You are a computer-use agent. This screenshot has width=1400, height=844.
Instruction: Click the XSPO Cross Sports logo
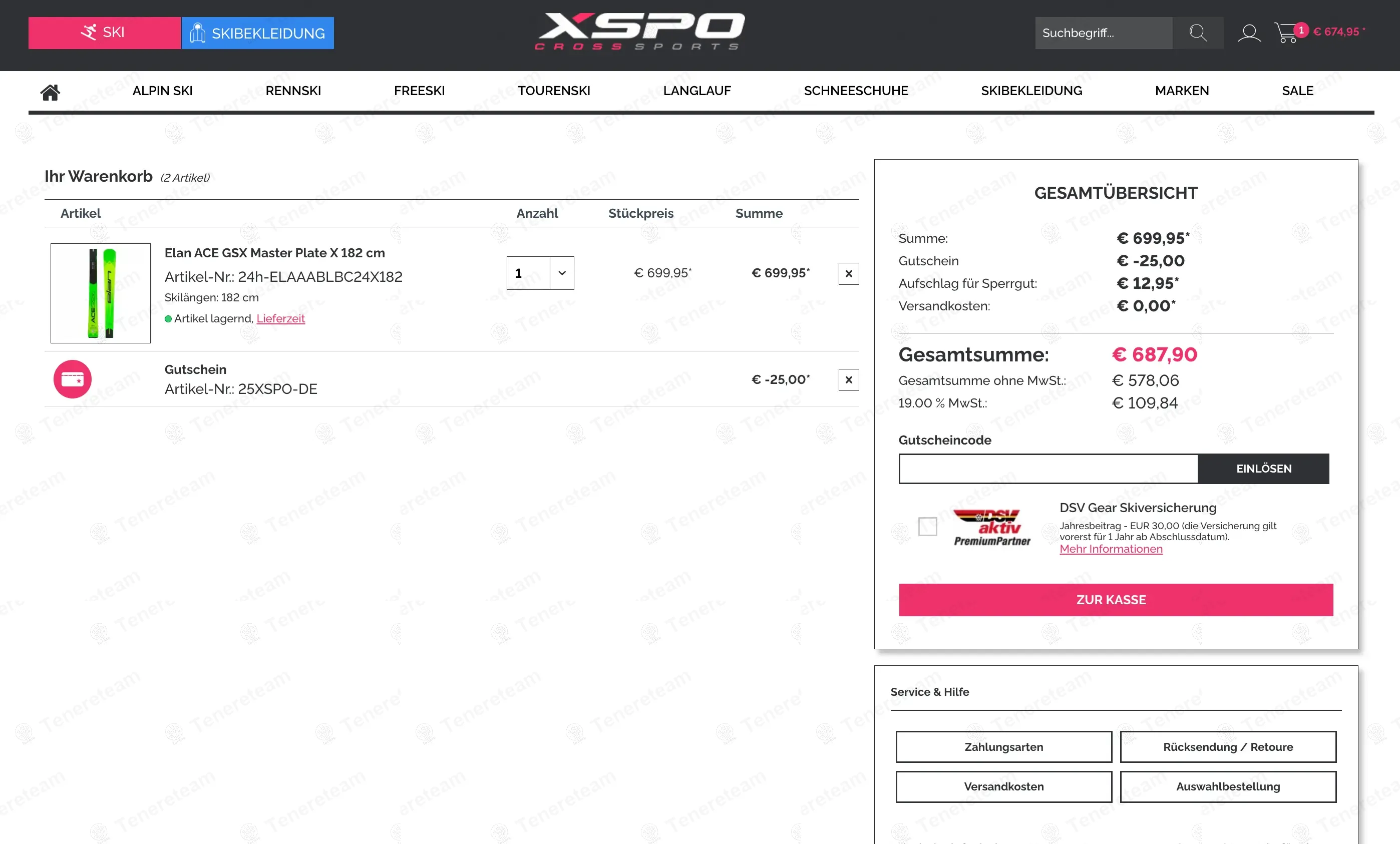(x=640, y=32)
